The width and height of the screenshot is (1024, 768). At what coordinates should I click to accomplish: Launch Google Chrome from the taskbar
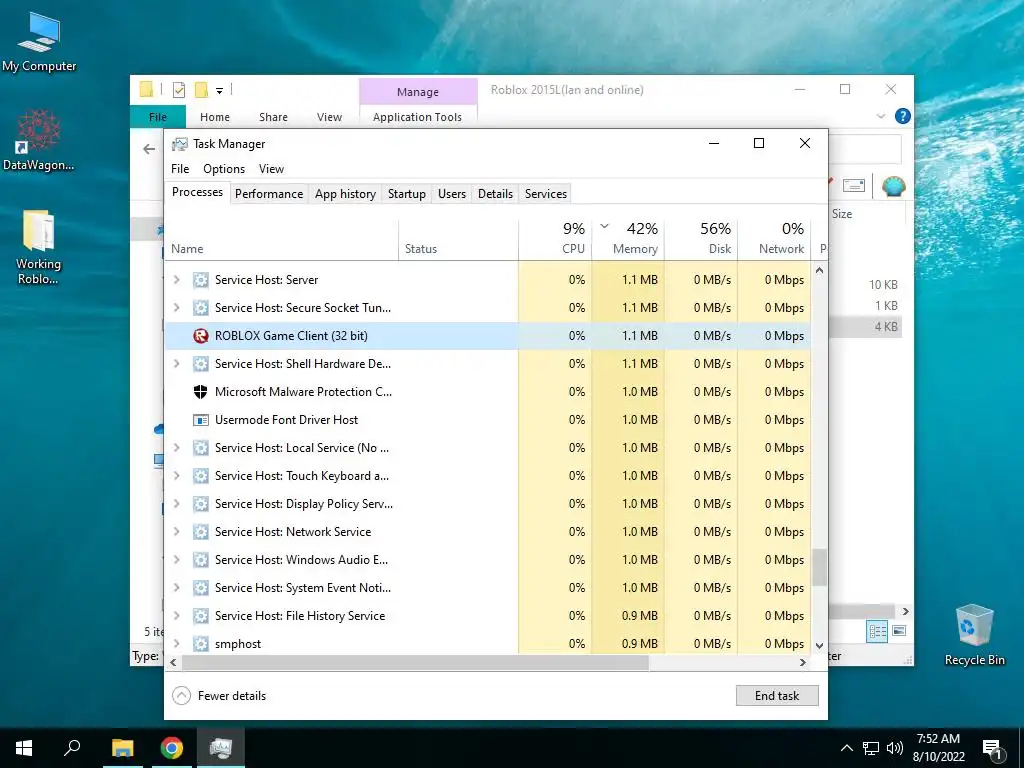(172, 748)
